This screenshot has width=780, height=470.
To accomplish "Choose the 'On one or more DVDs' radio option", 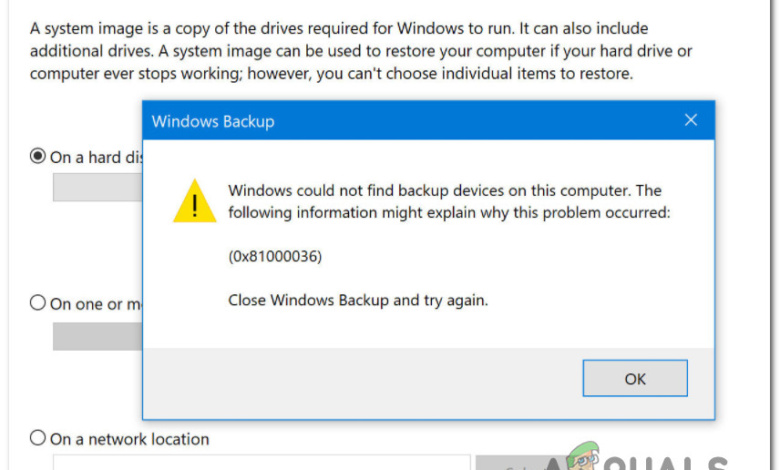I will (39, 302).
